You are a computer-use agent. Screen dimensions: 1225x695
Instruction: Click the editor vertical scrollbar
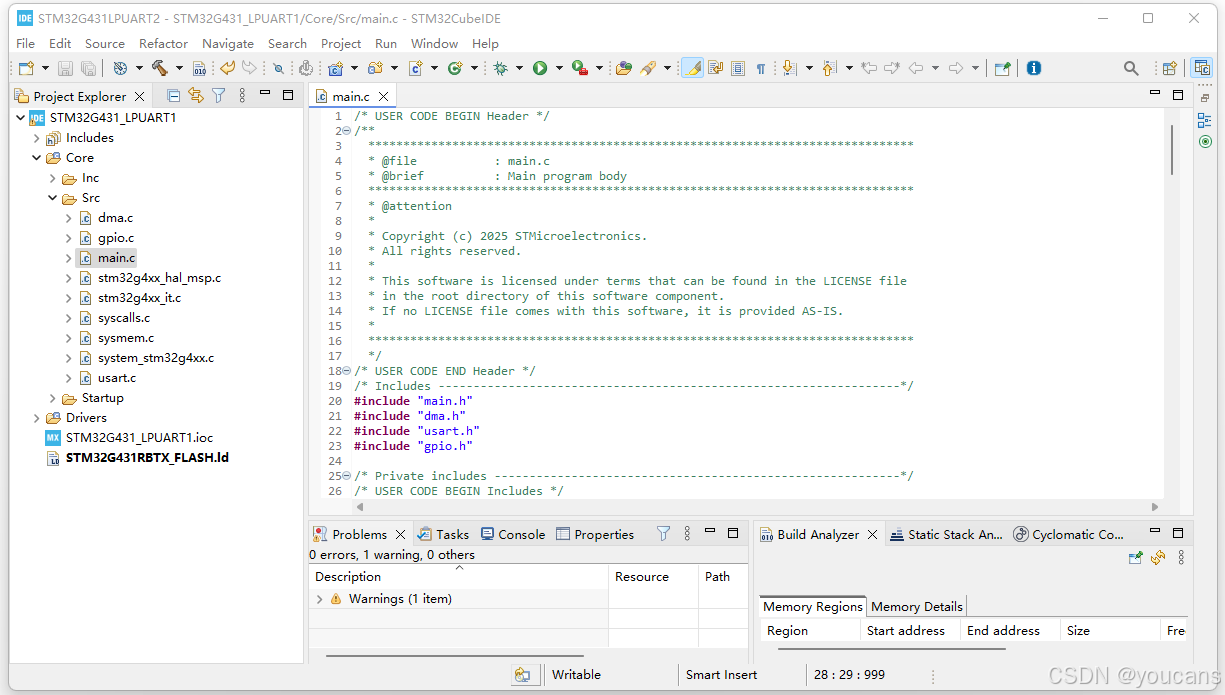click(1171, 150)
